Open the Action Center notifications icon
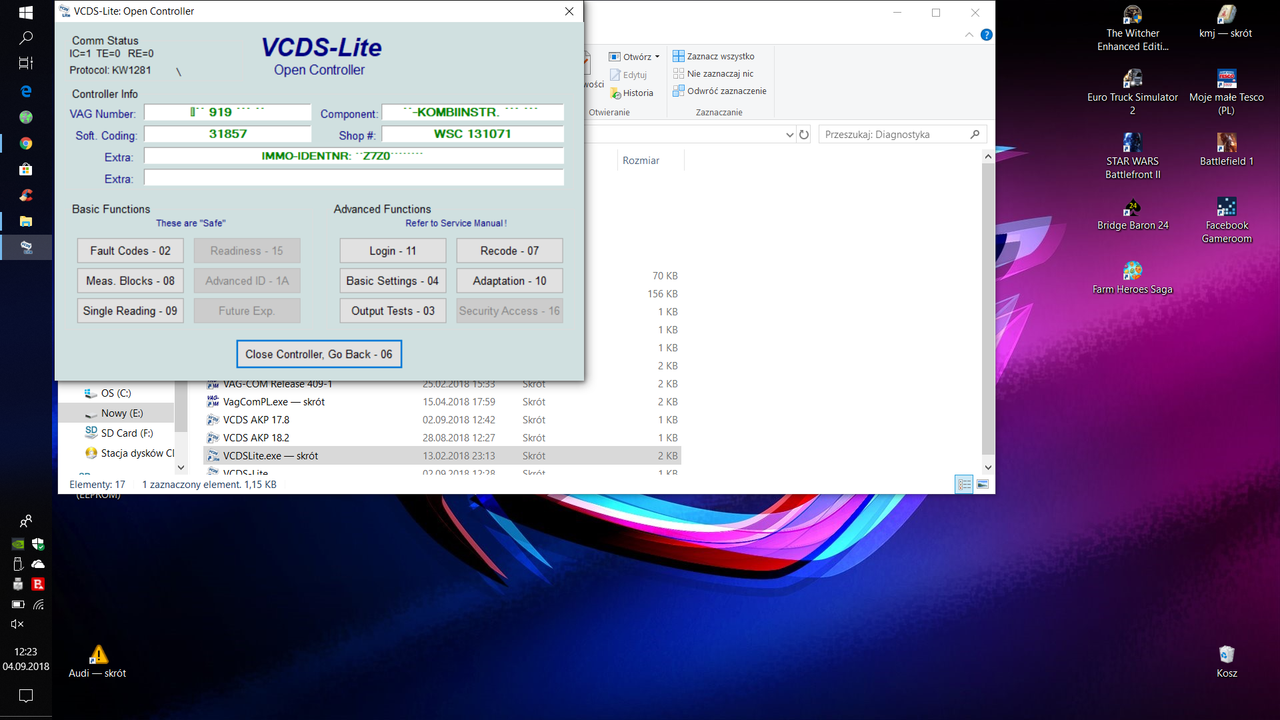The image size is (1280, 720). click(x=26, y=695)
